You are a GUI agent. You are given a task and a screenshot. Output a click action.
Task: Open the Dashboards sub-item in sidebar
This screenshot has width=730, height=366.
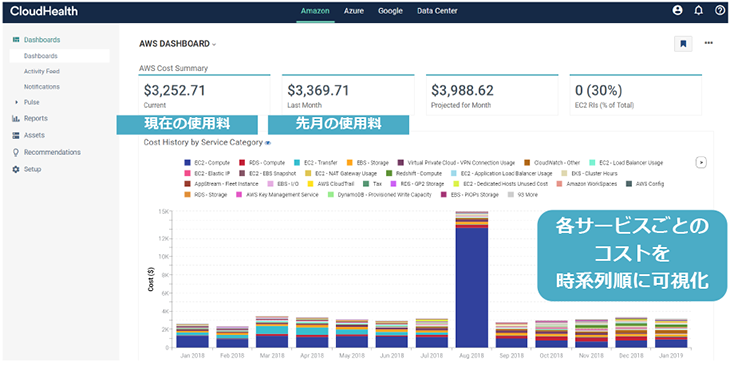pyautogui.click(x=60, y=56)
